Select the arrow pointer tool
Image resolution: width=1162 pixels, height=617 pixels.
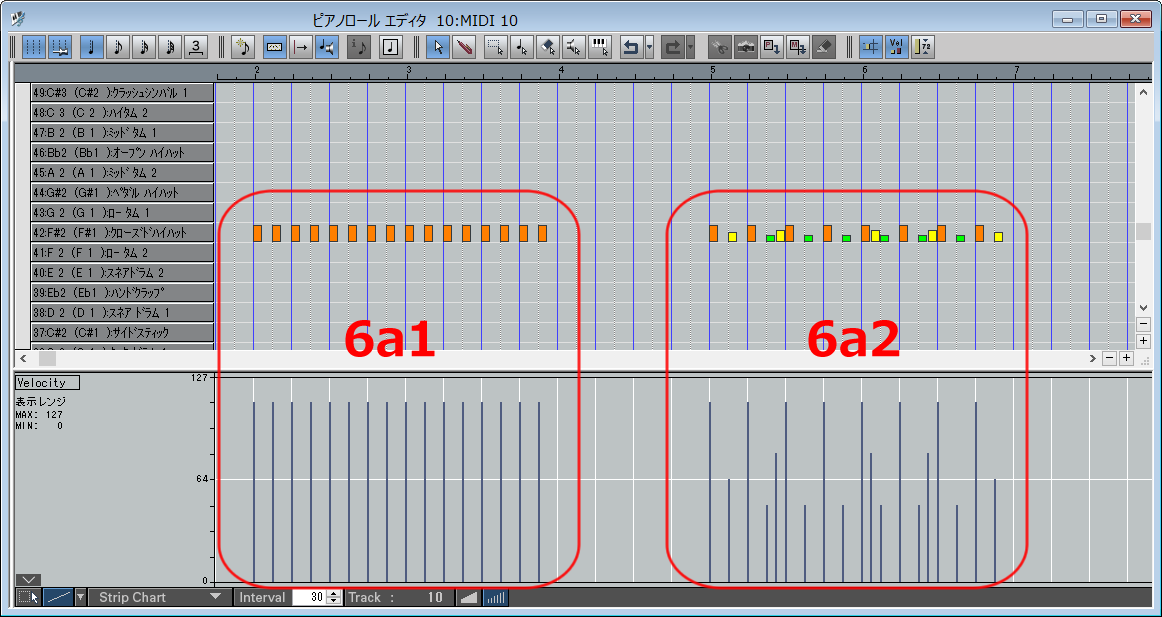(437, 47)
